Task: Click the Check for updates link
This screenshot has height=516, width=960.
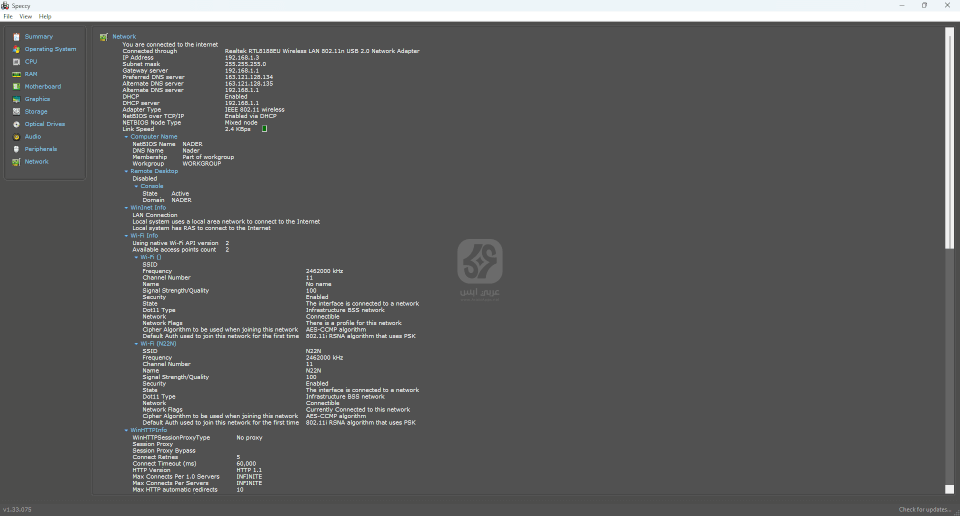Action: pyautogui.click(x=925, y=509)
